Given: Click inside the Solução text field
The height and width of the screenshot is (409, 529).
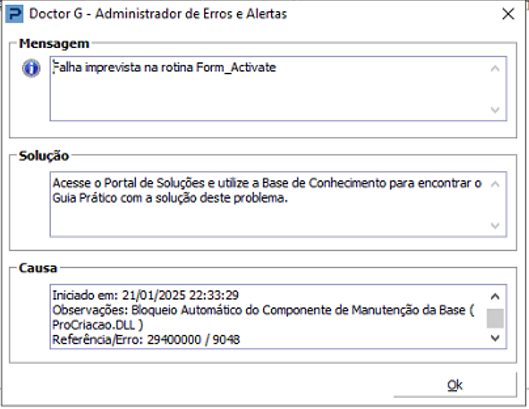Looking at the screenshot, I should pyautogui.click(x=278, y=204).
